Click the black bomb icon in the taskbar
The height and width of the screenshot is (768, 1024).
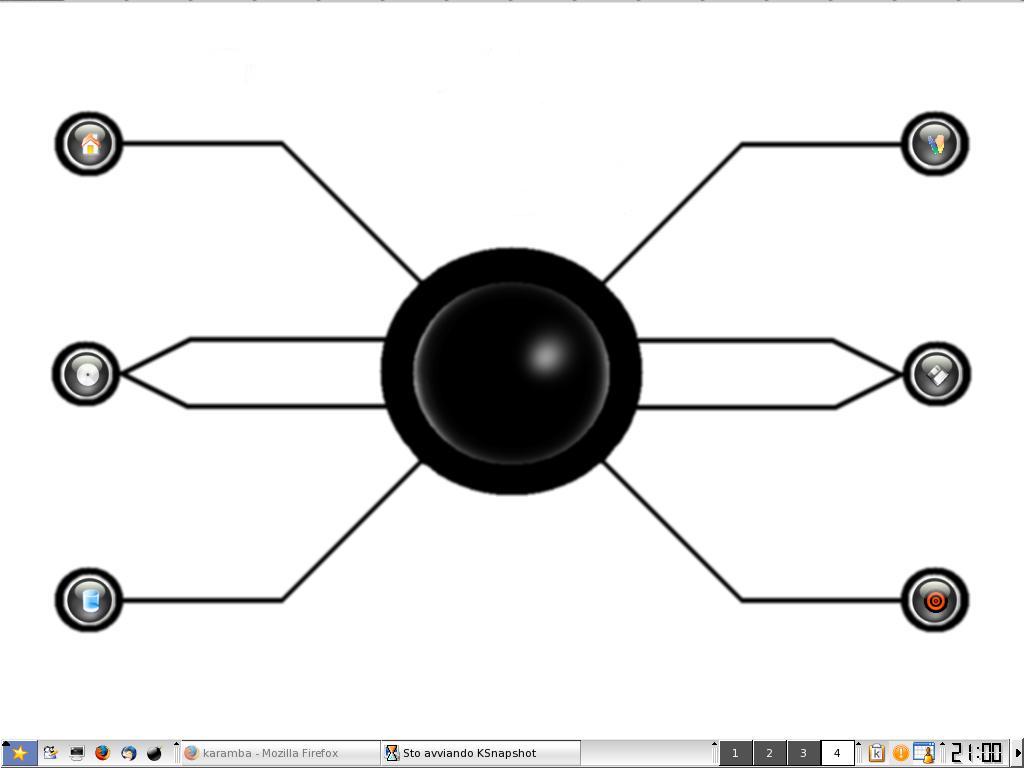point(155,753)
